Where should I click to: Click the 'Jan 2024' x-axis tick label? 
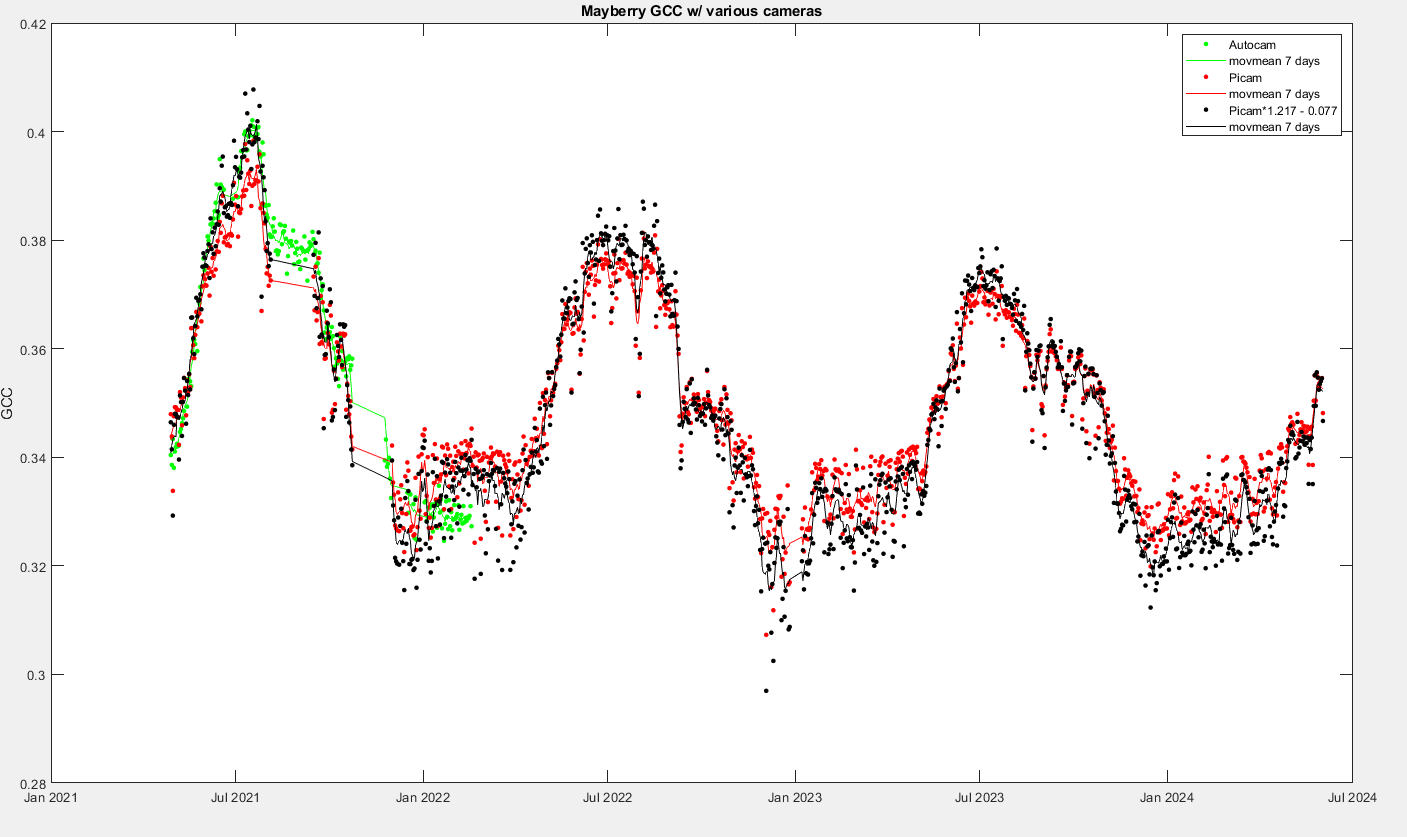(x=1167, y=798)
